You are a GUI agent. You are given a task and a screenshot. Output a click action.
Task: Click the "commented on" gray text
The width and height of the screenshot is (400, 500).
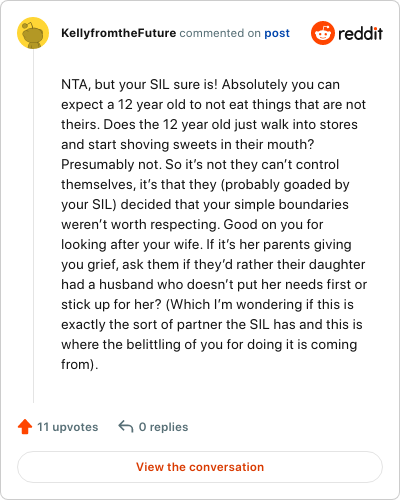pos(220,33)
